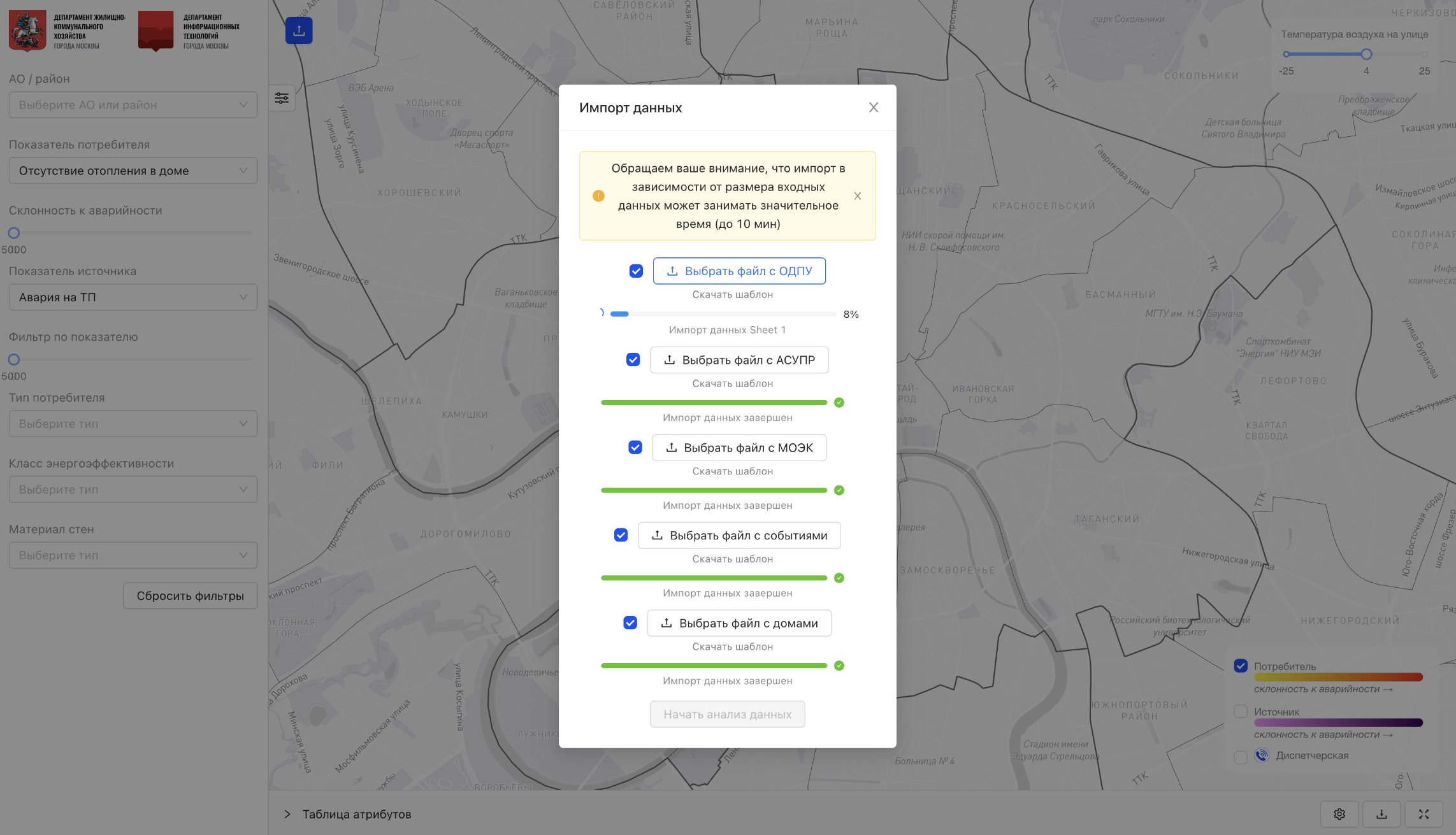Click Выбрать файл с МОЭК button

click(x=739, y=448)
